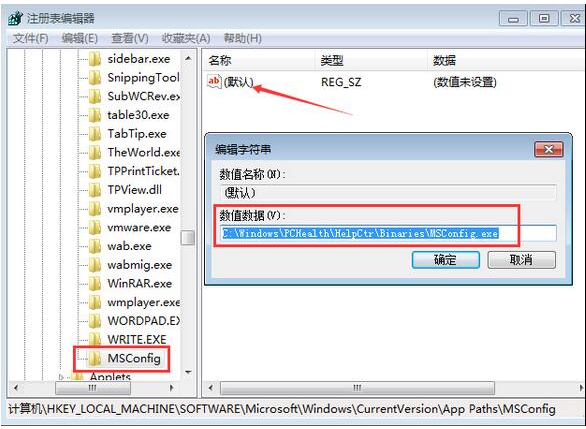Expand the Applets tree node
The height and width of the screenshot is (429, 586).
[x=61, y=377]
